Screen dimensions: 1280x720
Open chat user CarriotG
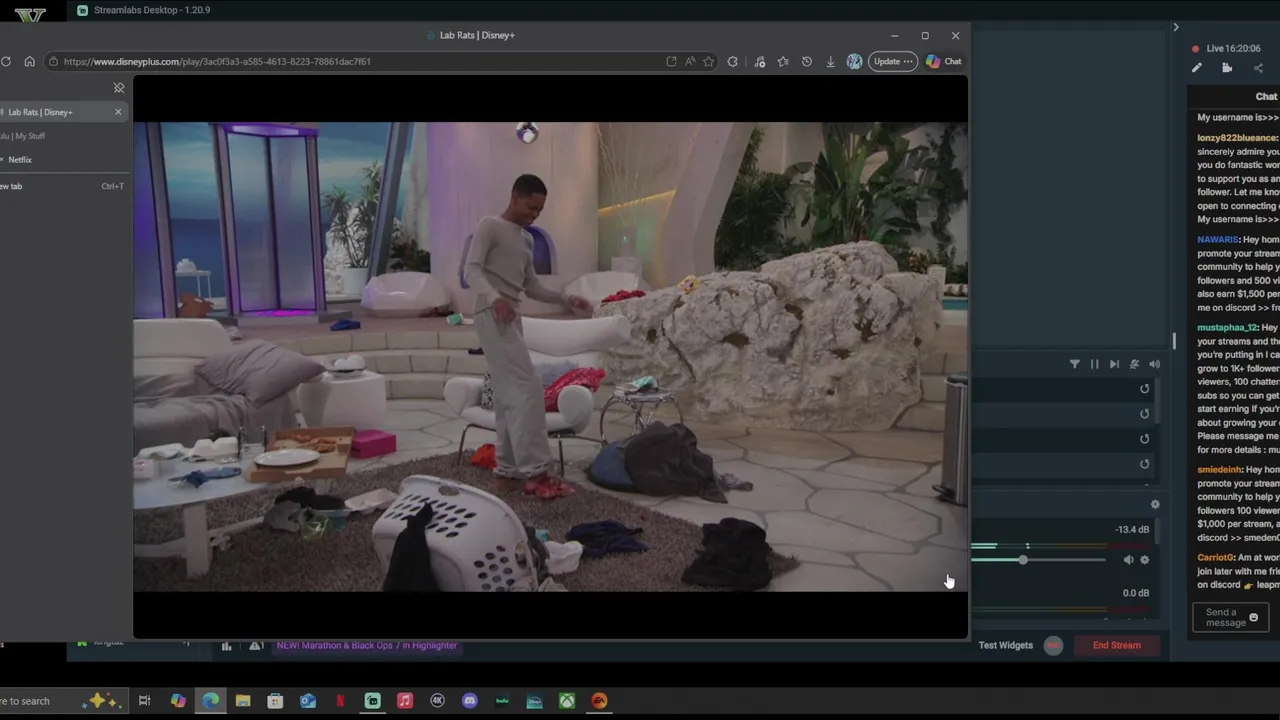tap(1215, 558)
